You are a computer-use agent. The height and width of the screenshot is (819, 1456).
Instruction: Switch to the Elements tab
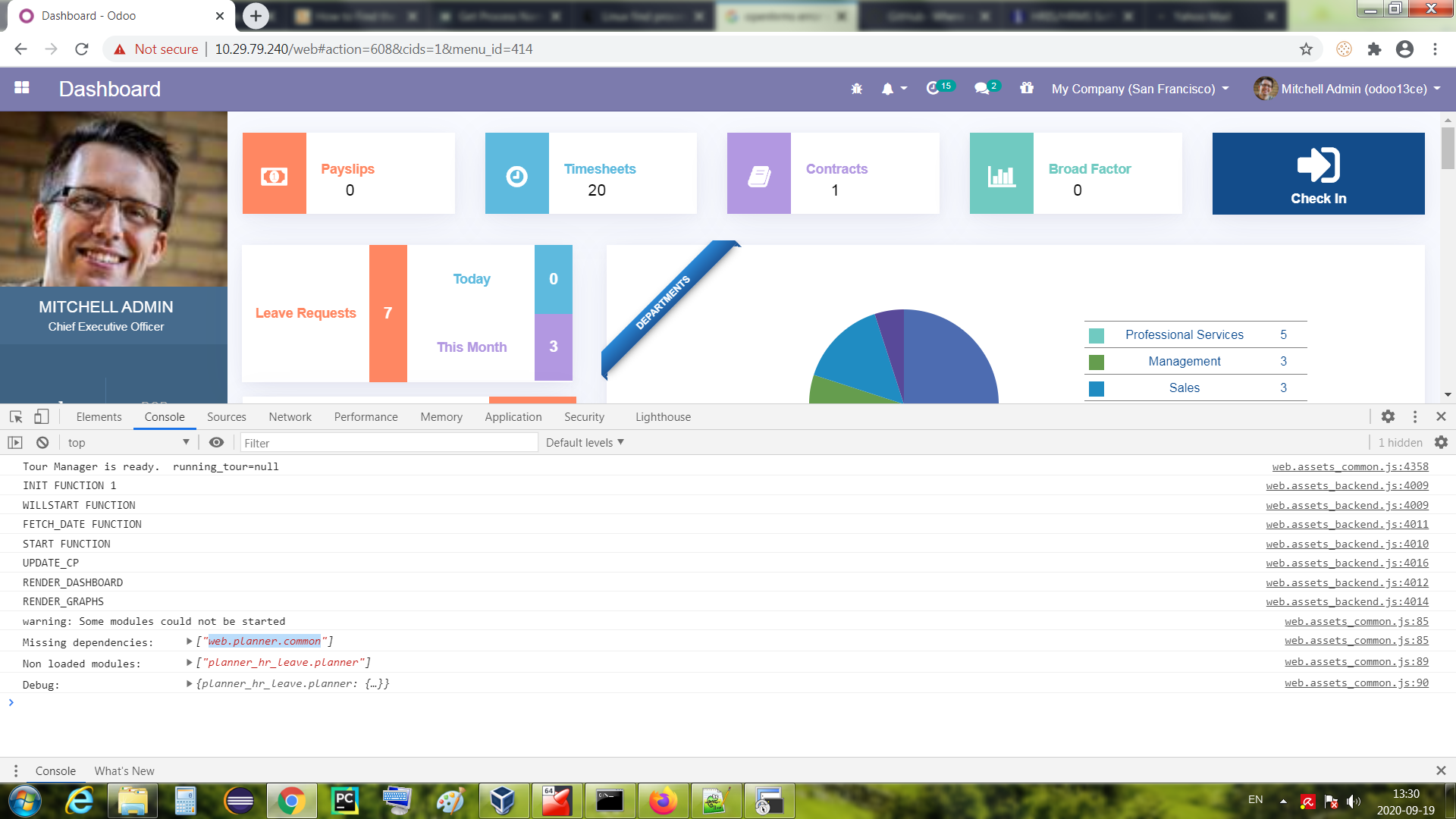coord(99,417)
